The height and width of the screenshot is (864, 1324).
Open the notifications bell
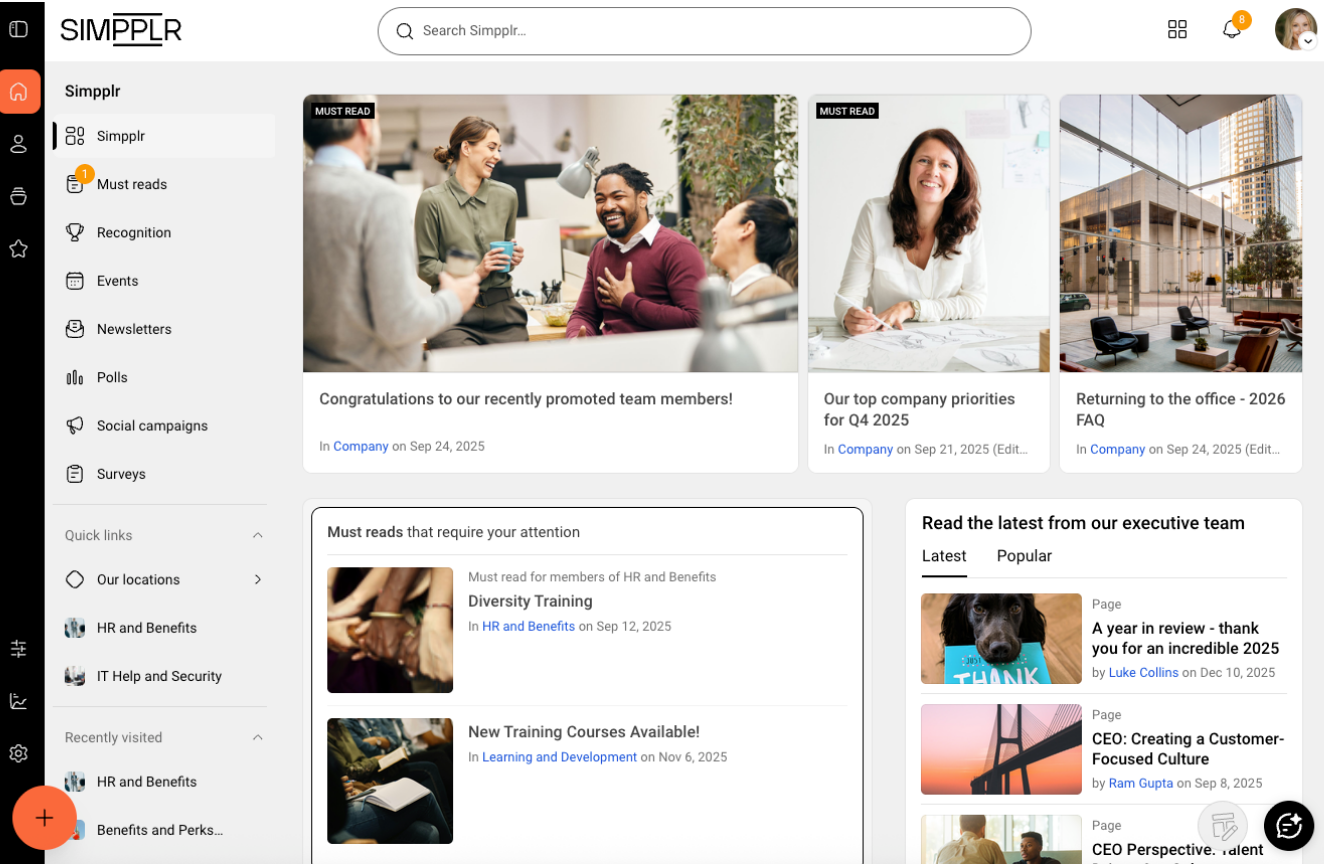[x=1231, y=30]
